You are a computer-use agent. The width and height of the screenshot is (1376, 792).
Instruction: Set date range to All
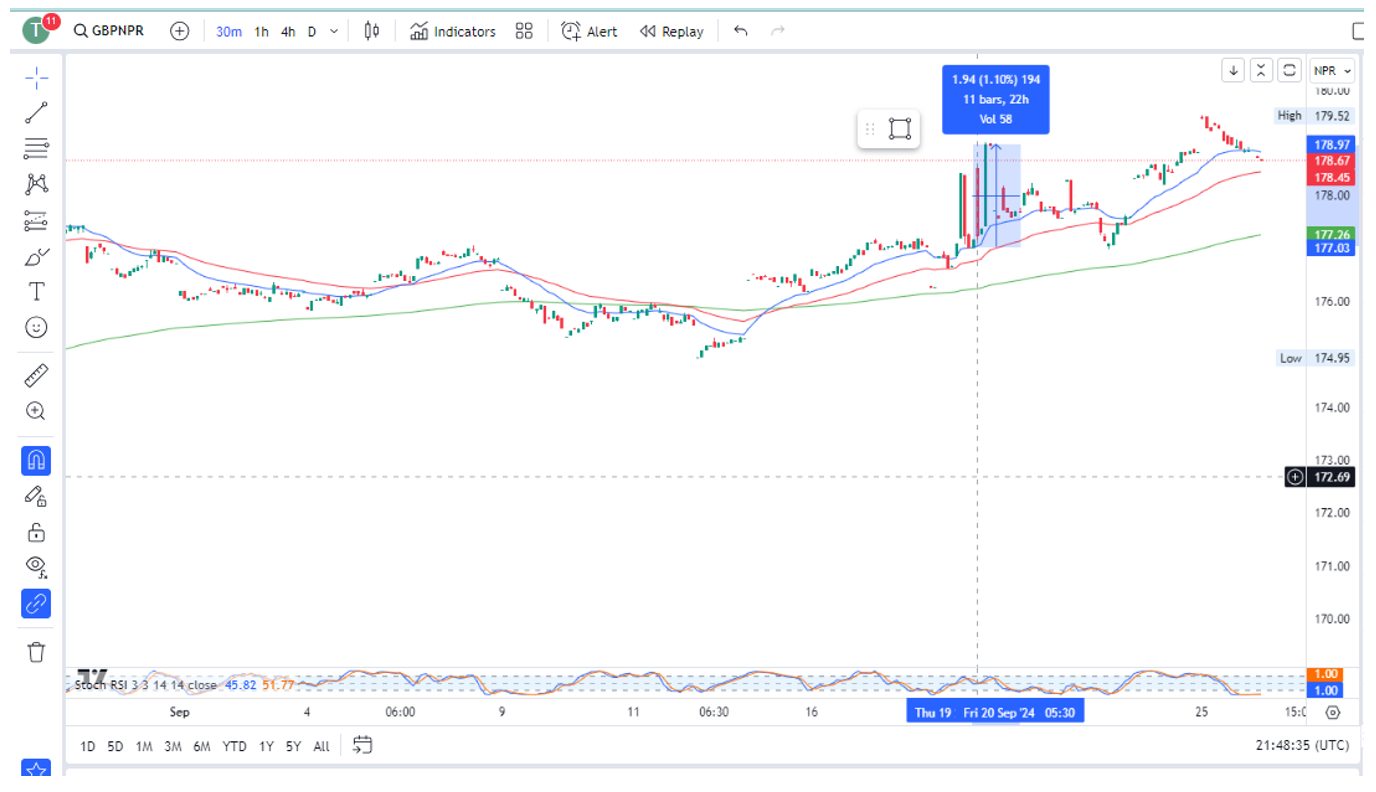click(321, 746)
